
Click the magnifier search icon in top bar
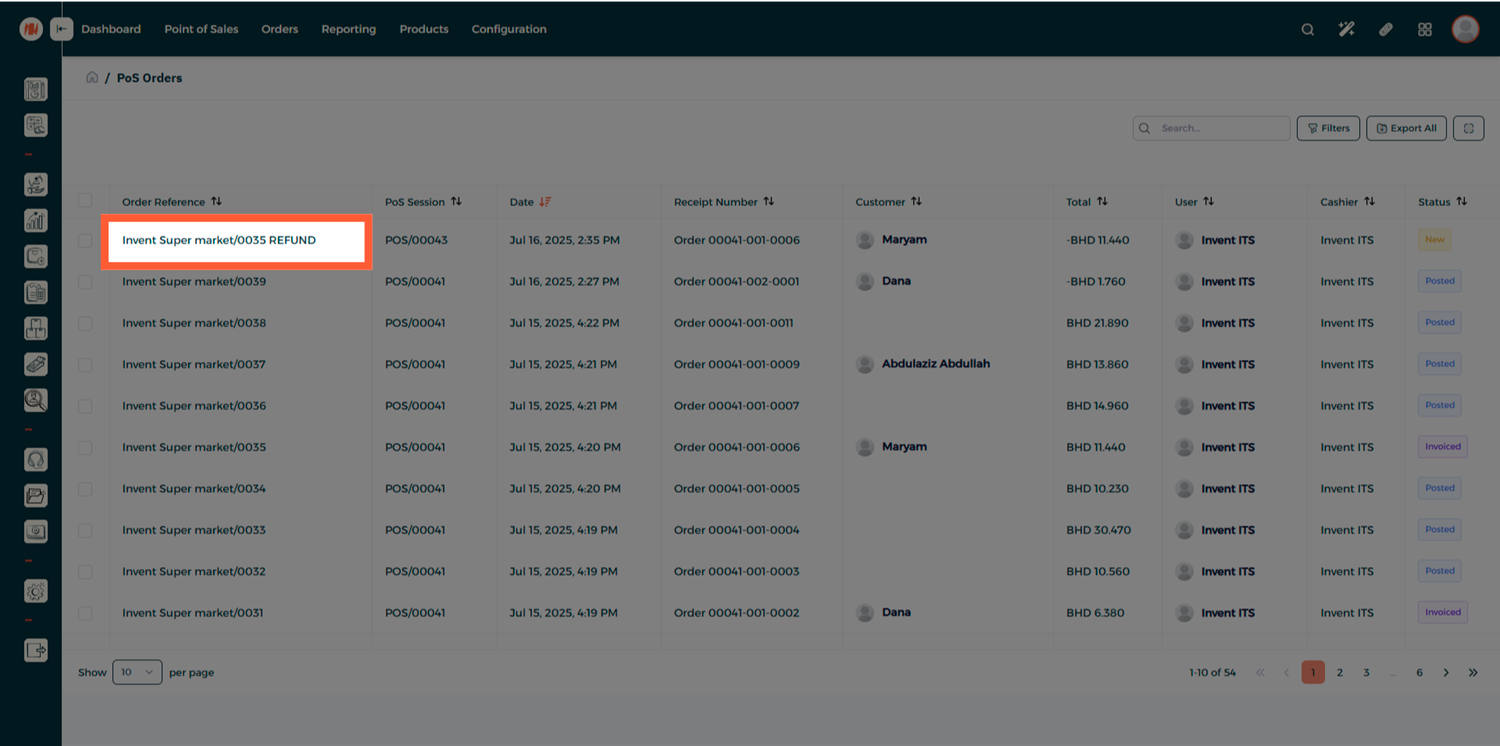pyautogui.click(x=1307, y=29)
